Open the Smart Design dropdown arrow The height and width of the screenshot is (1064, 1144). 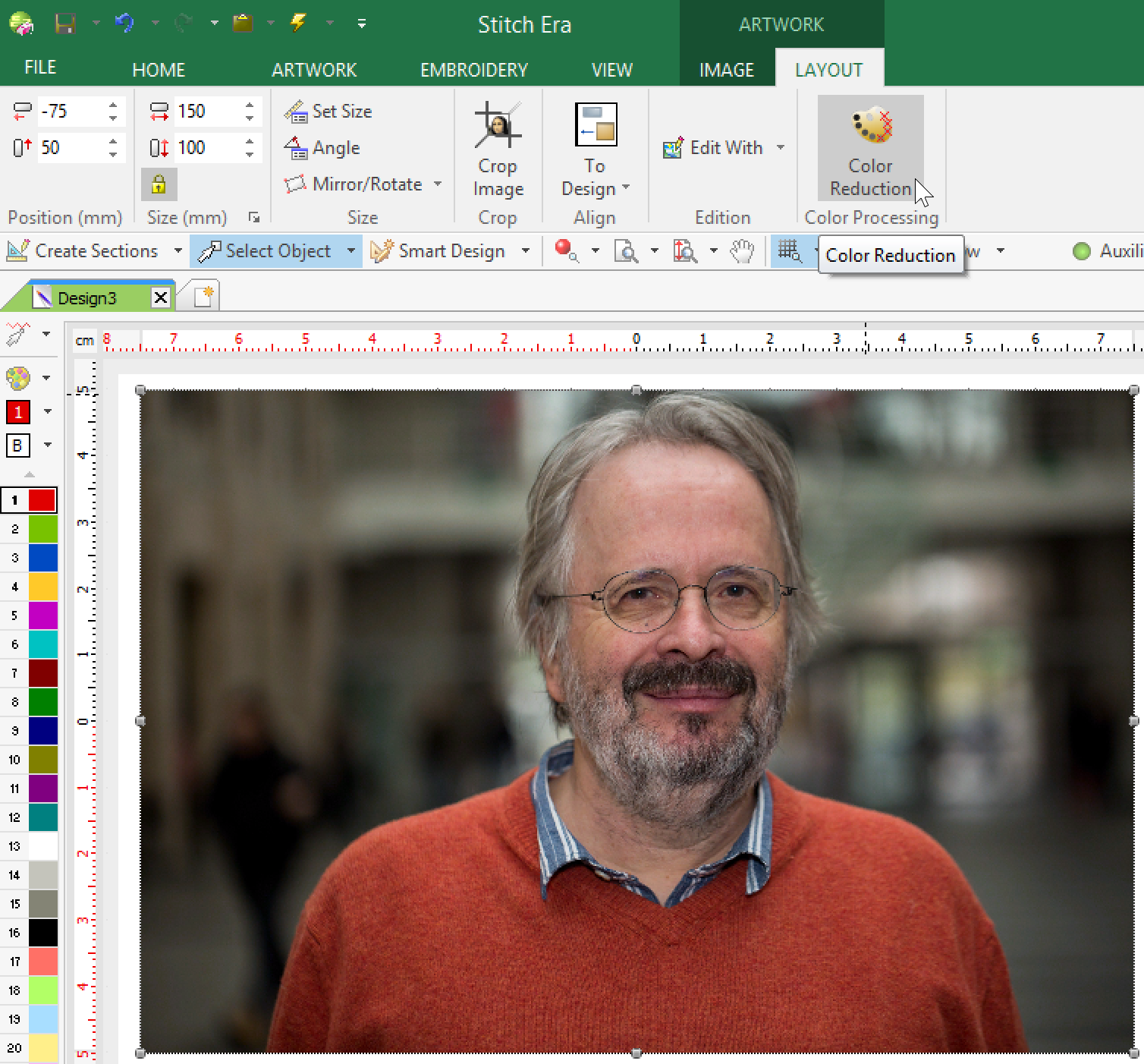(x=525, y=251)
